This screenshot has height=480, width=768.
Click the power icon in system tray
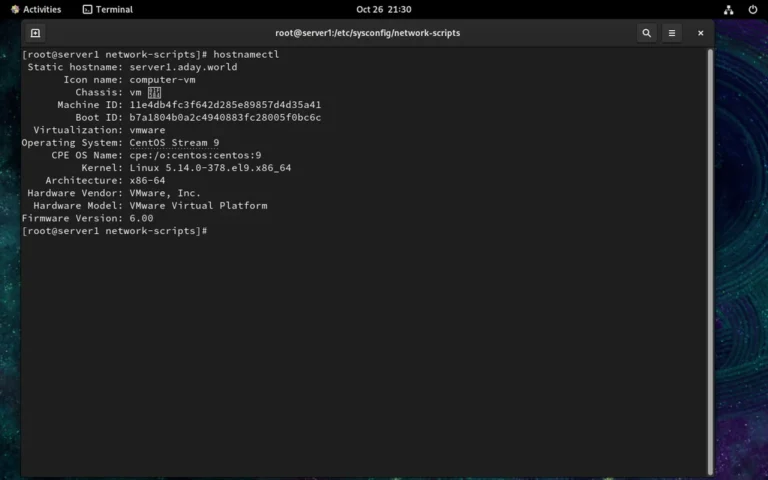752,9
